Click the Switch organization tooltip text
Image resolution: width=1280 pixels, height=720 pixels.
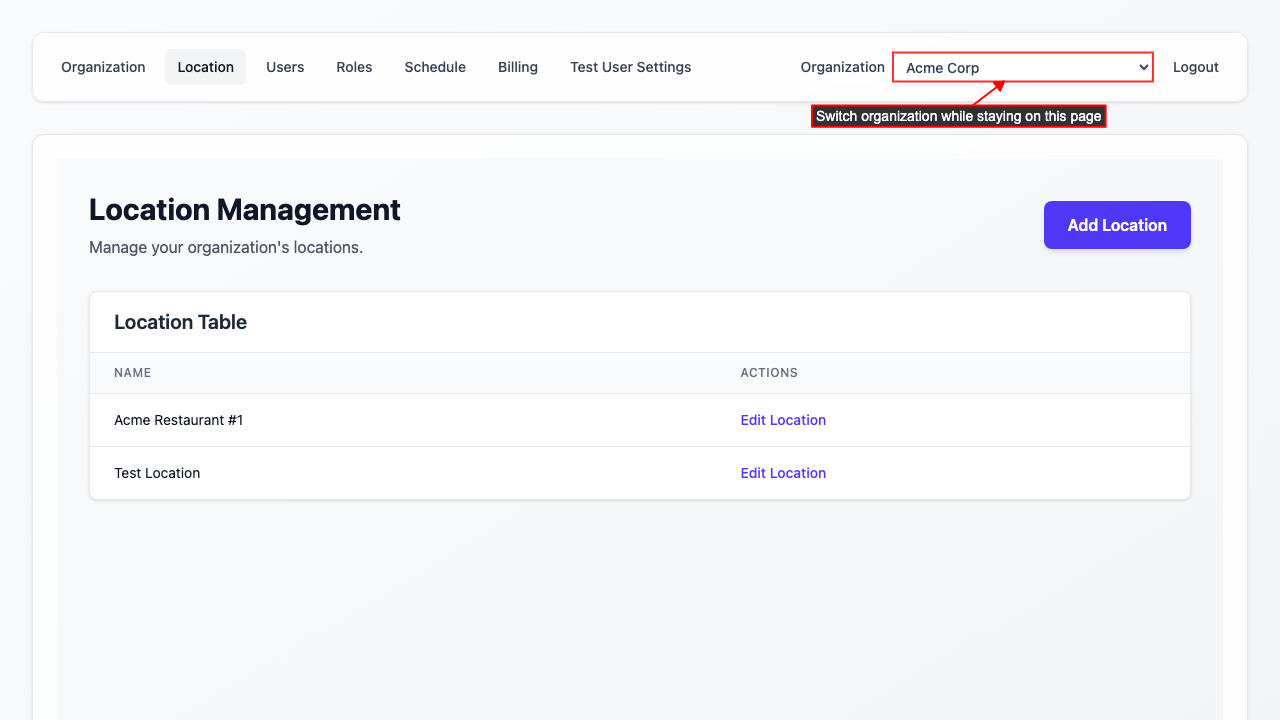[958, 117]
